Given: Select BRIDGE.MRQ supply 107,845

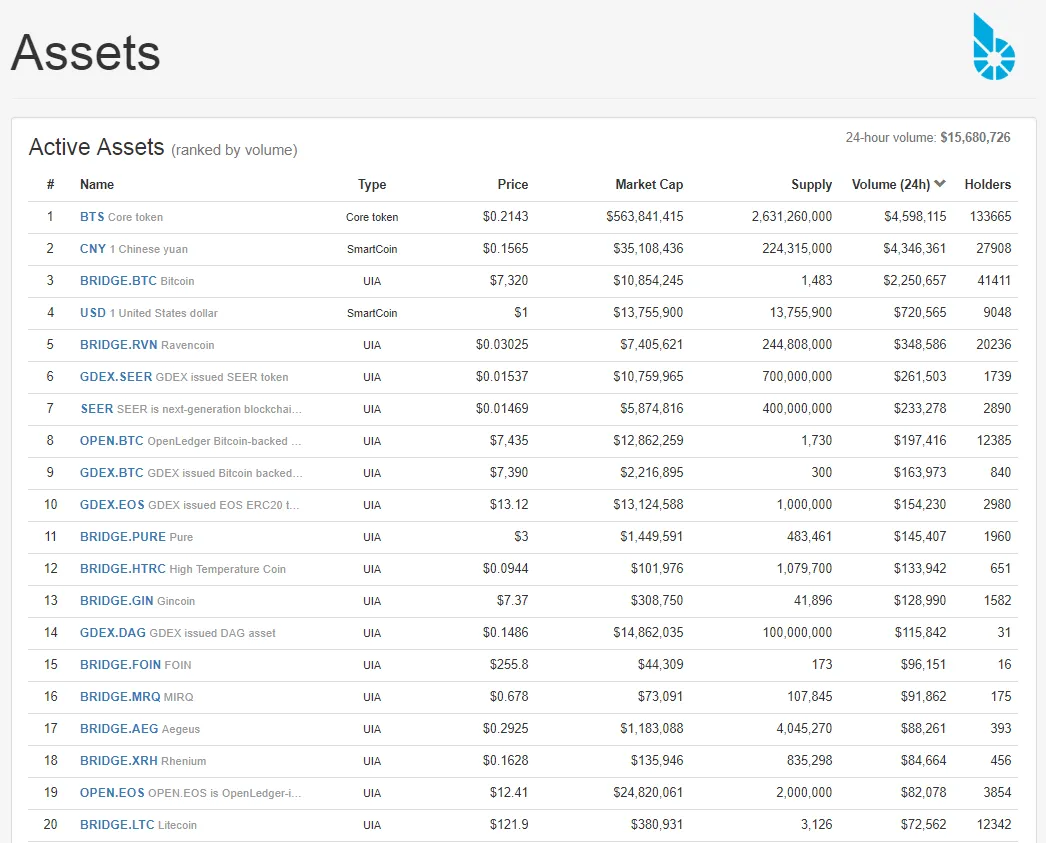Looking at the screenshot, I should [810, 697].
